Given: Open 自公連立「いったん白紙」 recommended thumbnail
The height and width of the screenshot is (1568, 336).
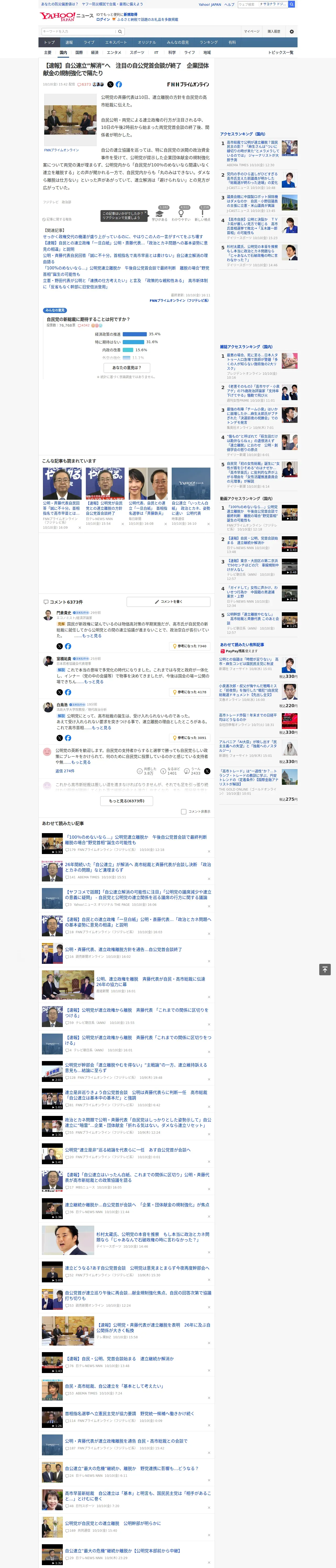Looking at the screenshot, I should point(191,484).
